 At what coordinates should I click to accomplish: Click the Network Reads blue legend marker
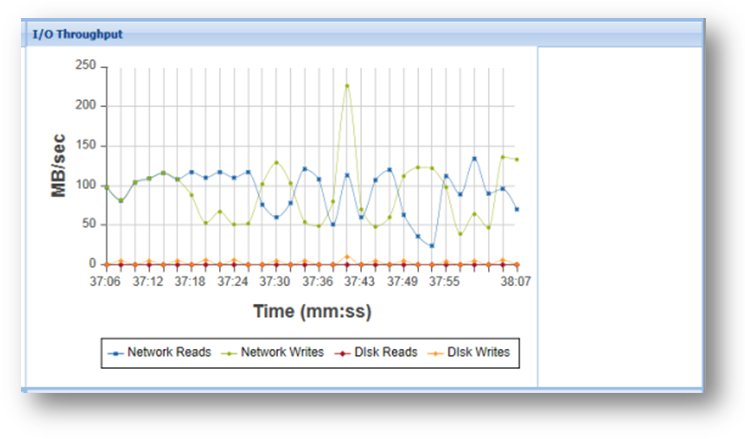(x=116, y=353)
